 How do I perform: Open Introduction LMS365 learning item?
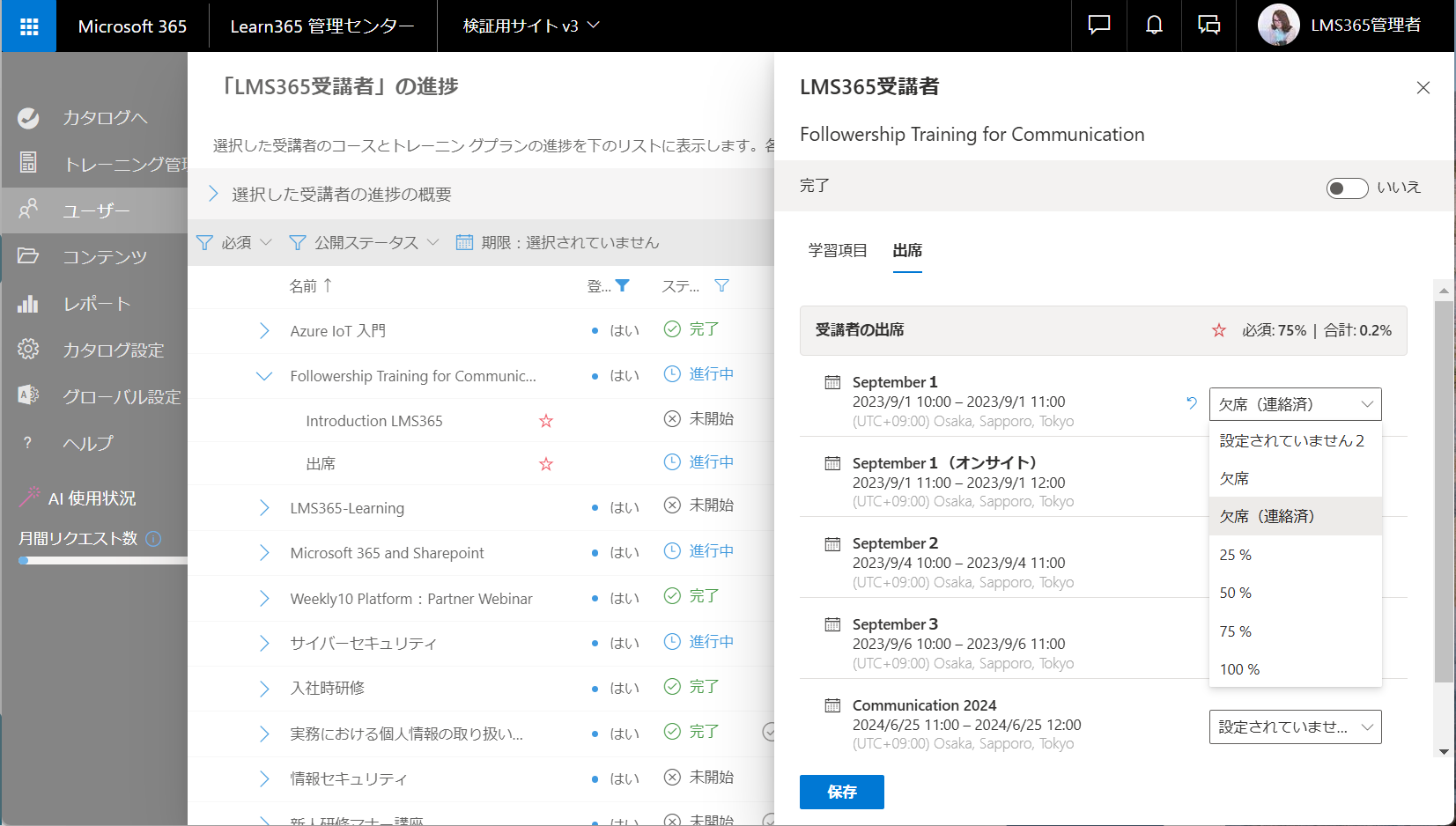(374, 421)
